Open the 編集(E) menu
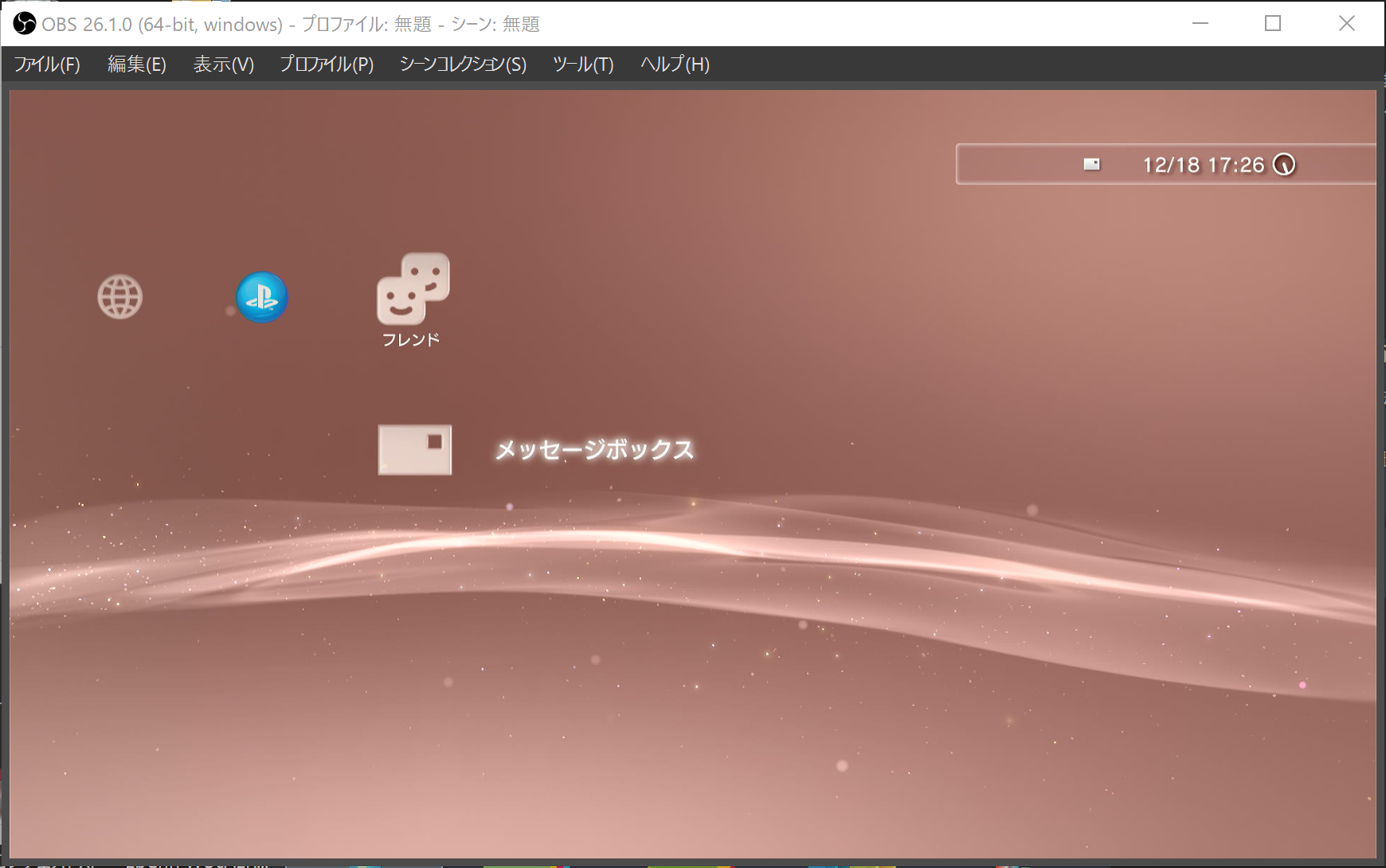Screen dimensions: 1386x868 click(x=137, y=65)
